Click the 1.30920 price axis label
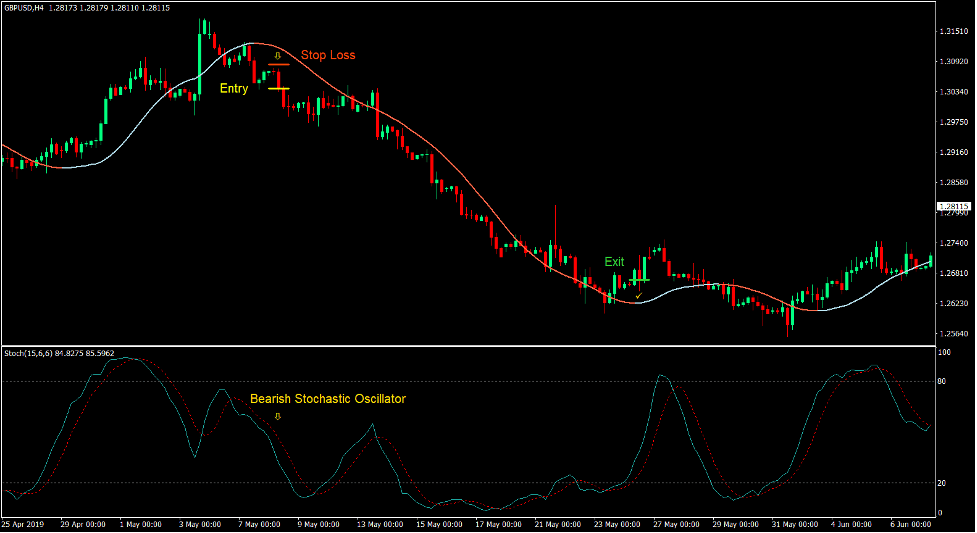This screenshot has height=533, width=977. click(x=954, y=62)
